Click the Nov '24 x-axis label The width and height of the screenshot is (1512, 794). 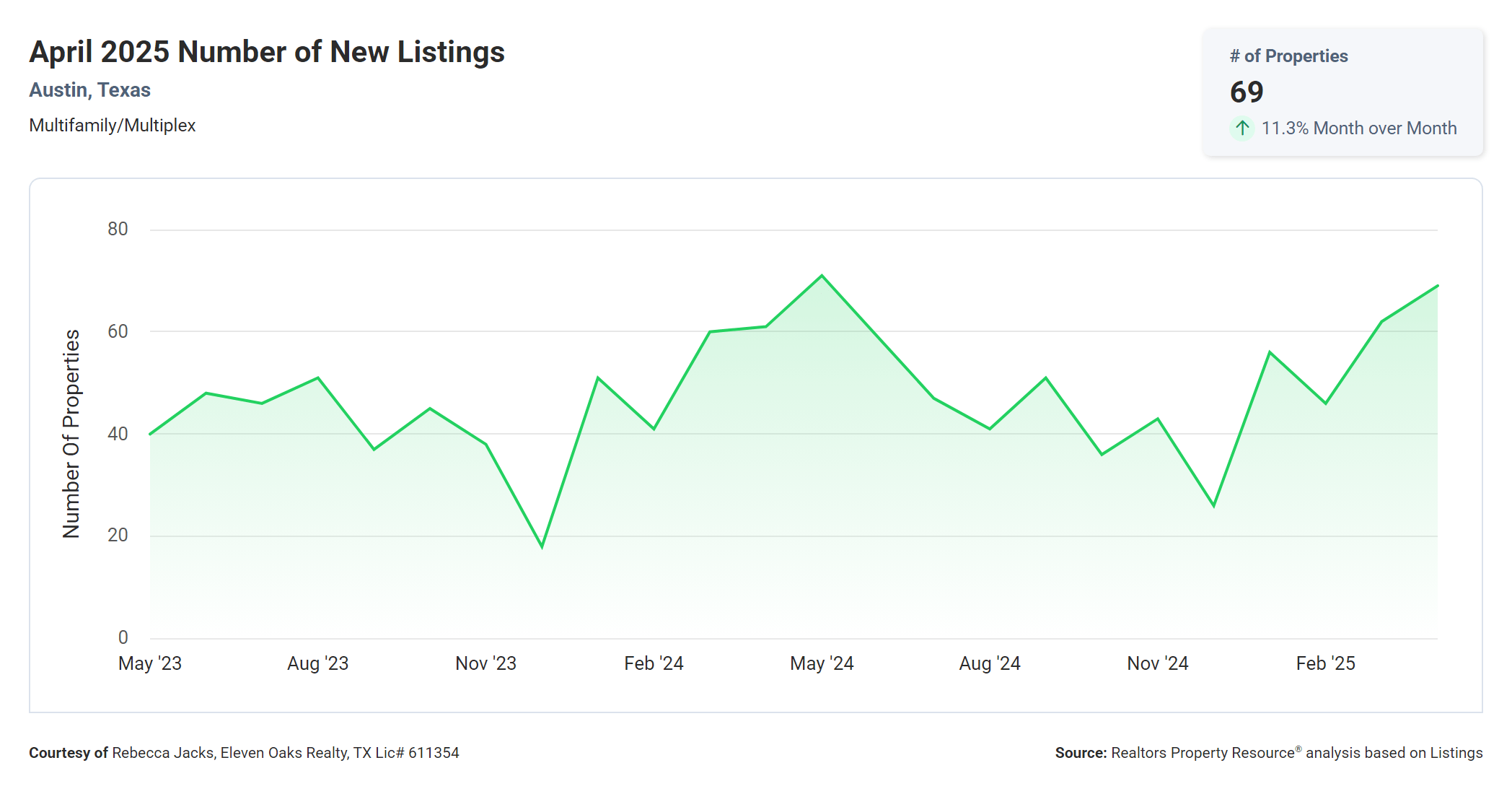(1157, 663)
